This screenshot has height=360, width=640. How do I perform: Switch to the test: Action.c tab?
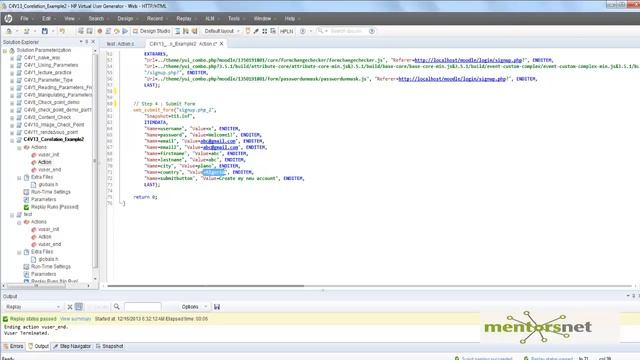point(120,44)
